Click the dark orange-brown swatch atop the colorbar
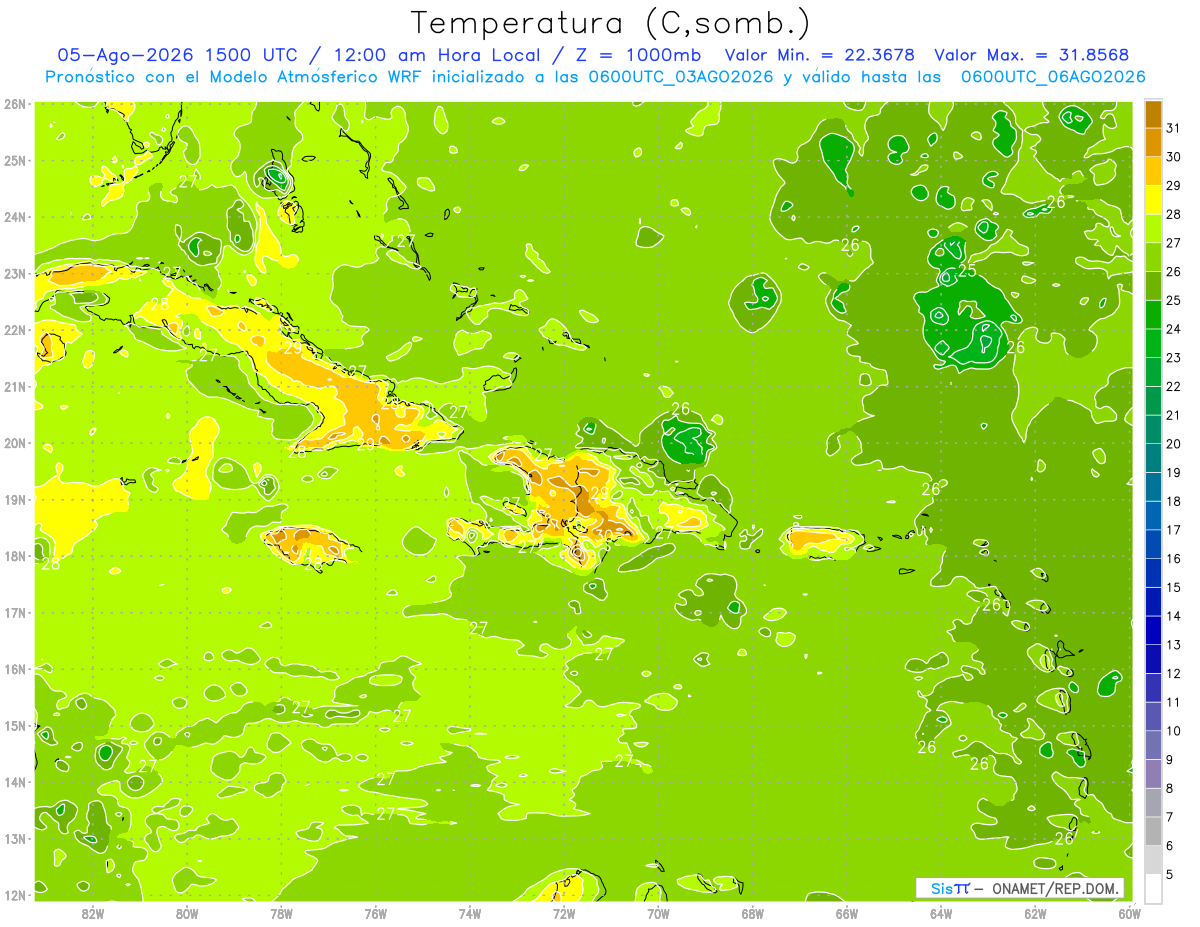1200x927 pixels. (x=1153, y=114)
